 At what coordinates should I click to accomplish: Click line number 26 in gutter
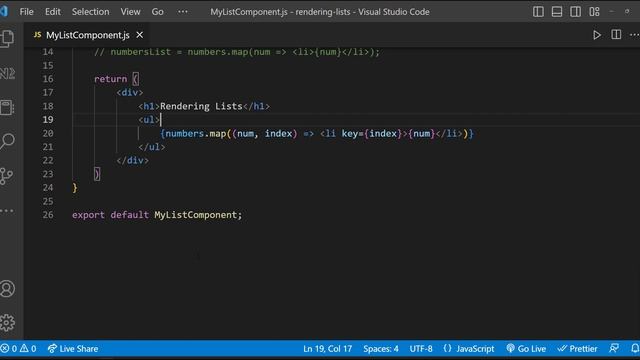click(x=48, y=215)
